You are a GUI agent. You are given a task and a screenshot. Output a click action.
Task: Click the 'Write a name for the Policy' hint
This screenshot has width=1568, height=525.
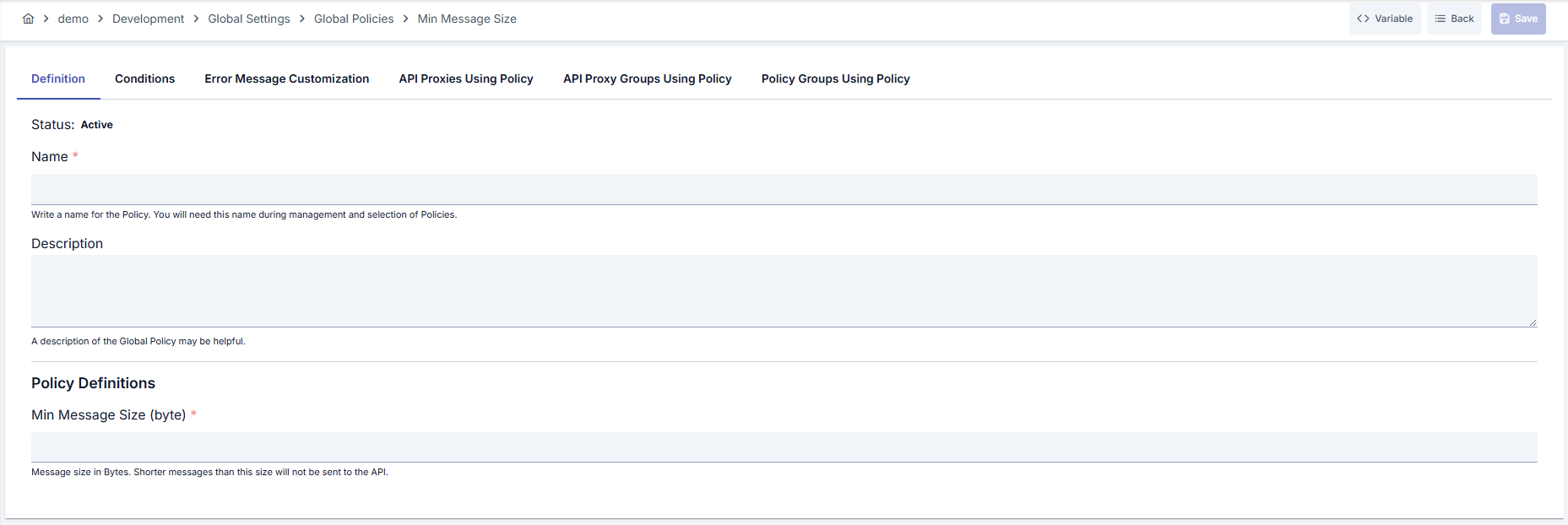[244, 214]
